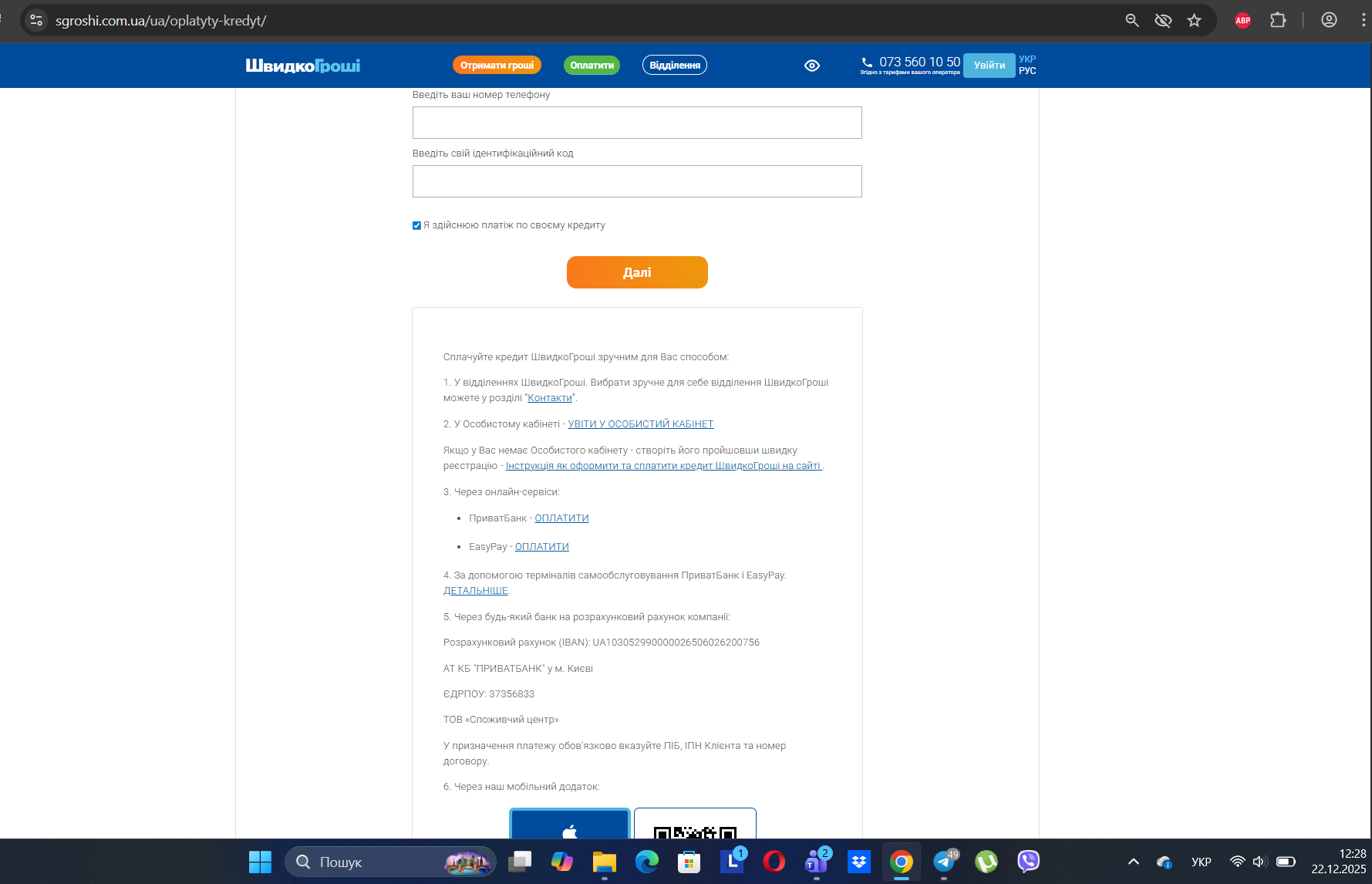Open the volume speaker tray icon
This screenshot has width=1372, height=884.
coord(1260,862)
